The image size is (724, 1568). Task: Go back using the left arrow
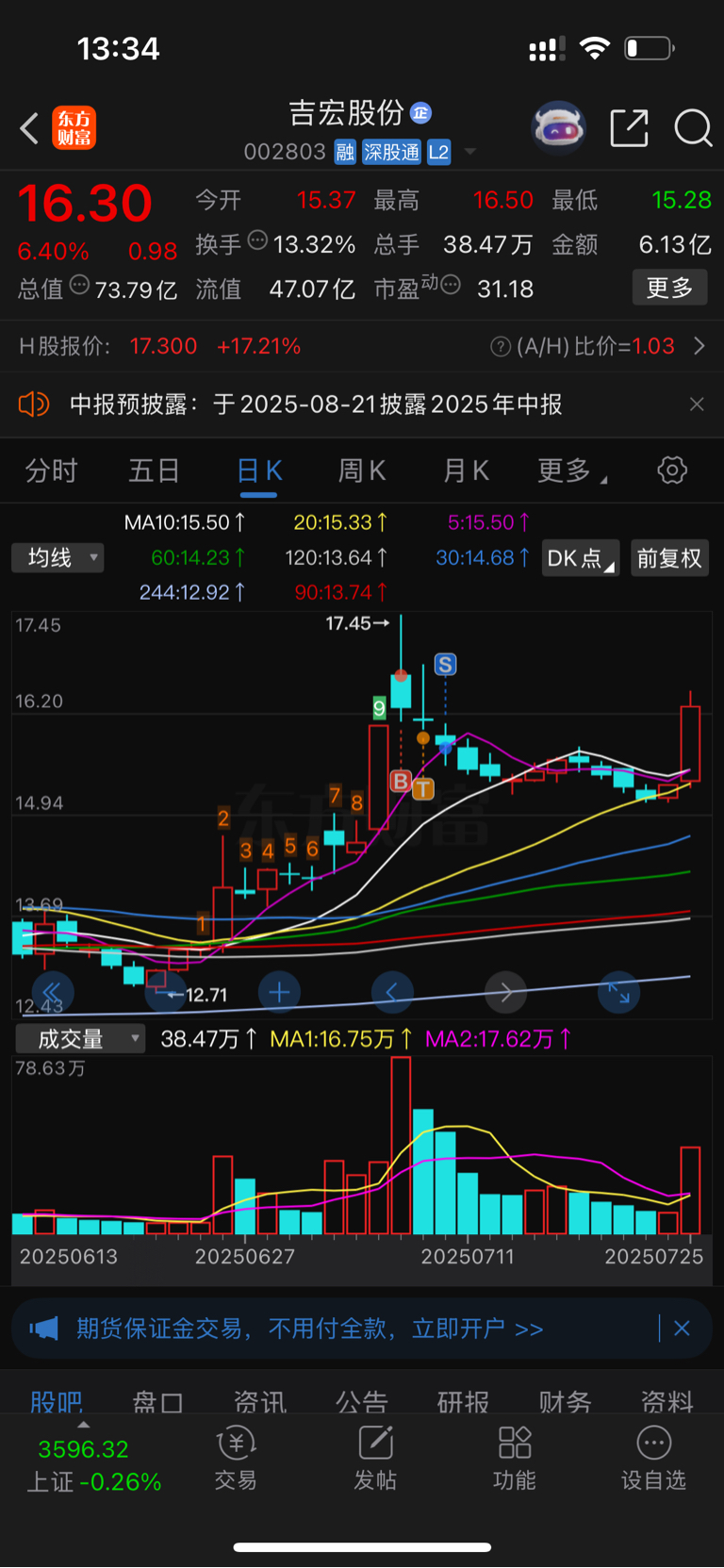click(x=29, y=128)
